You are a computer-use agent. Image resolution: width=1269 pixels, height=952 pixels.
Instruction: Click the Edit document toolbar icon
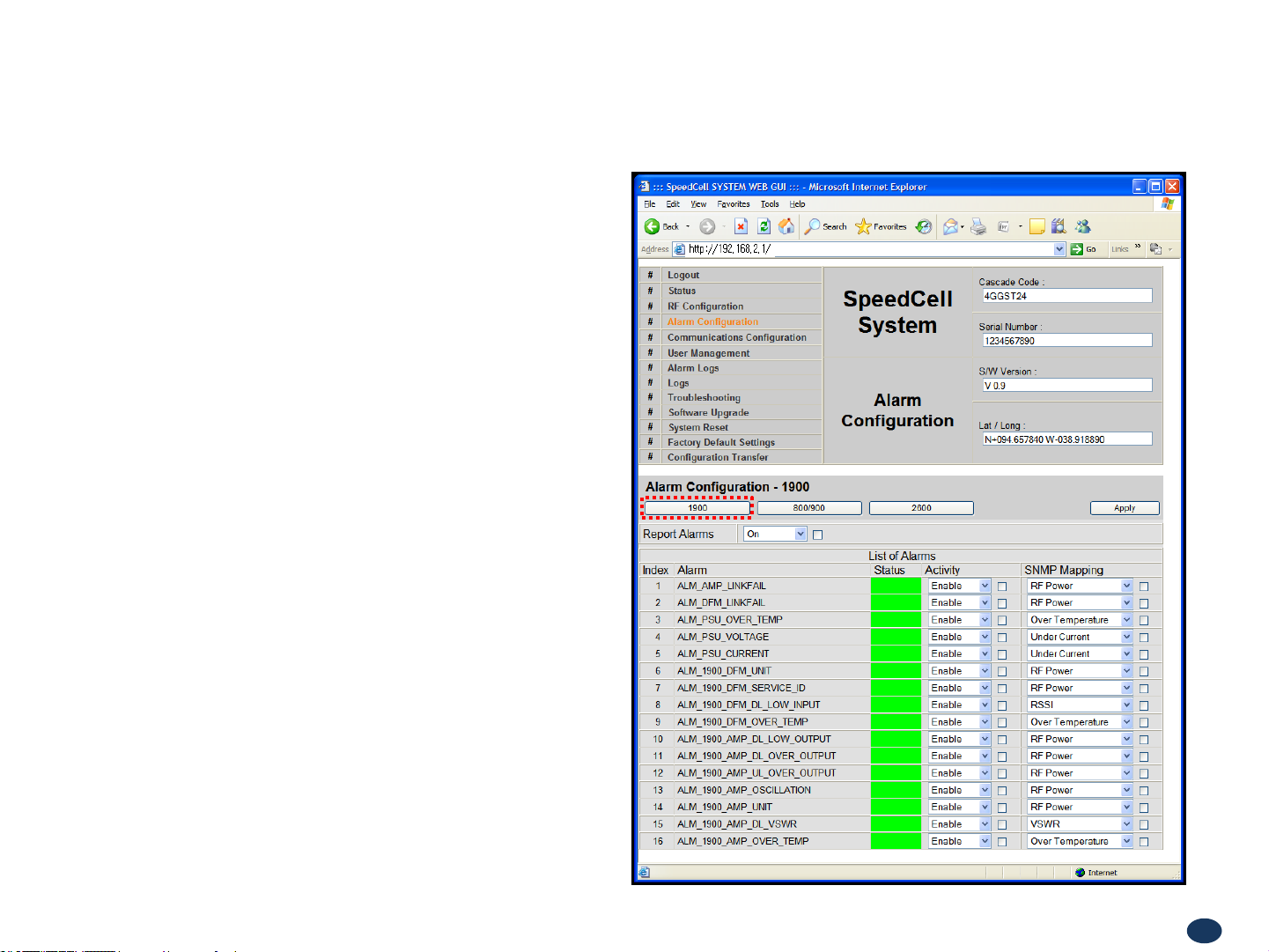tap(1003, 226)
